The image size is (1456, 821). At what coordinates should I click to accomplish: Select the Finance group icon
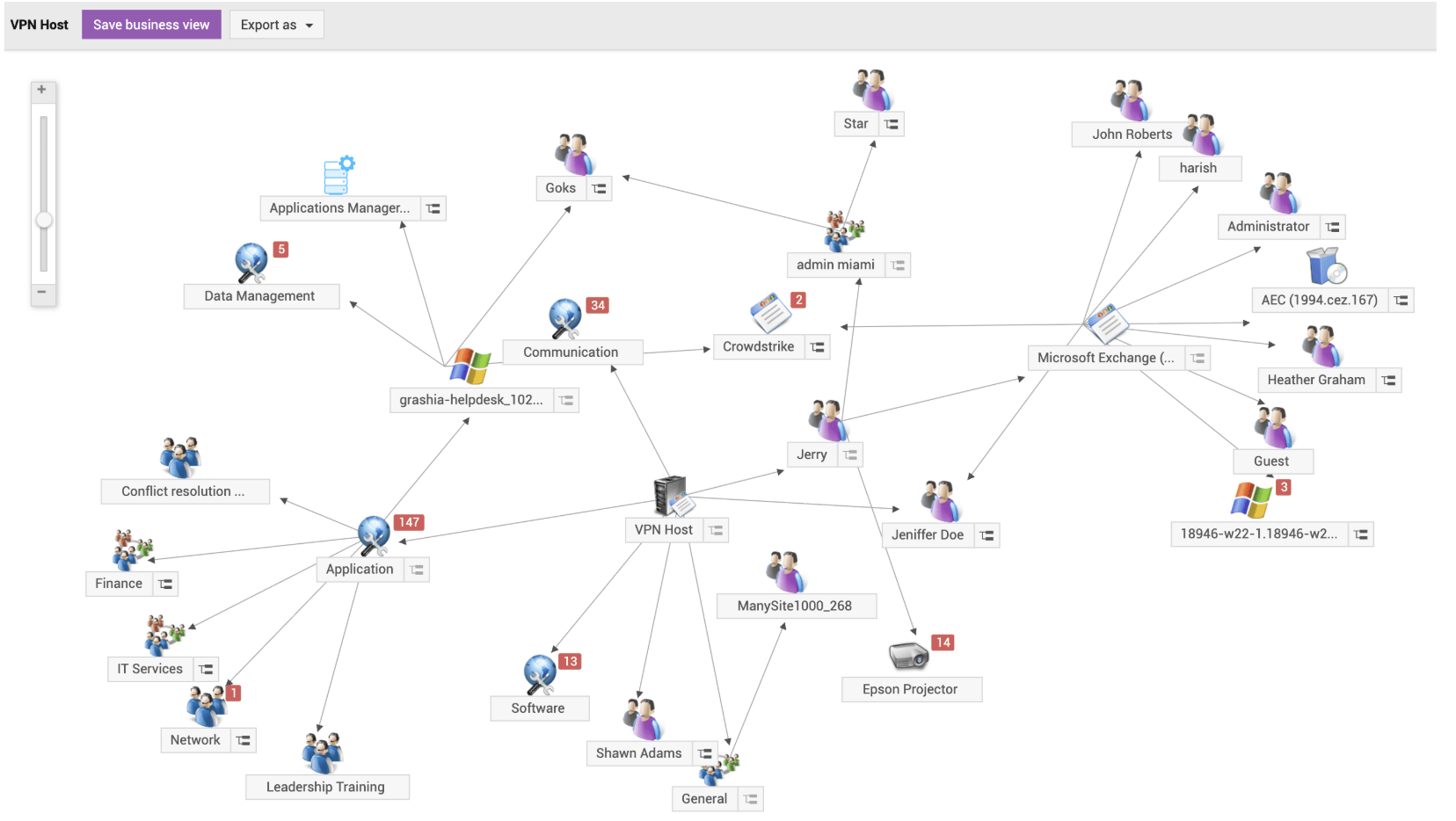point(132,550)
